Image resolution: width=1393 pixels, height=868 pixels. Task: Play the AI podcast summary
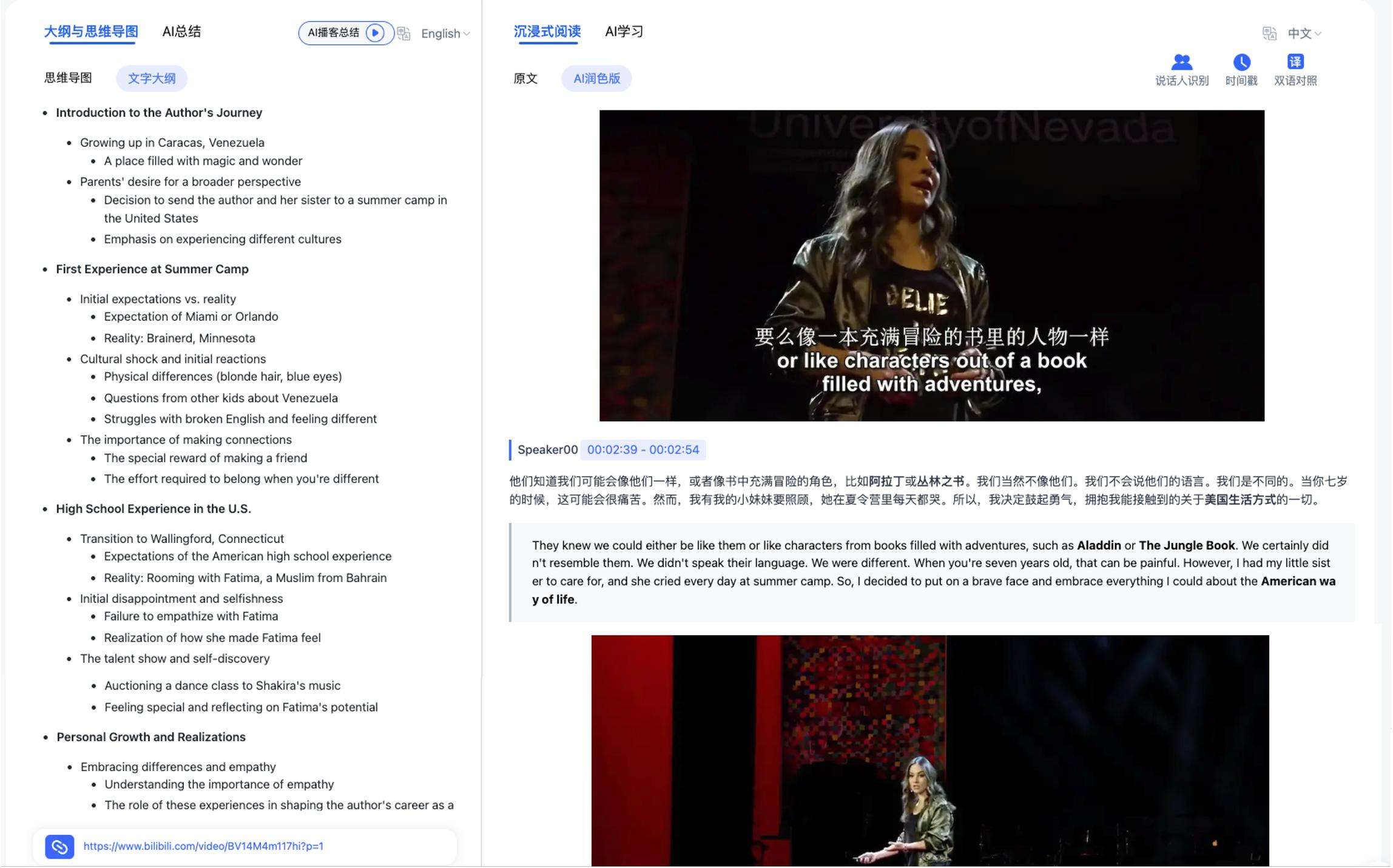click(375, 33)
